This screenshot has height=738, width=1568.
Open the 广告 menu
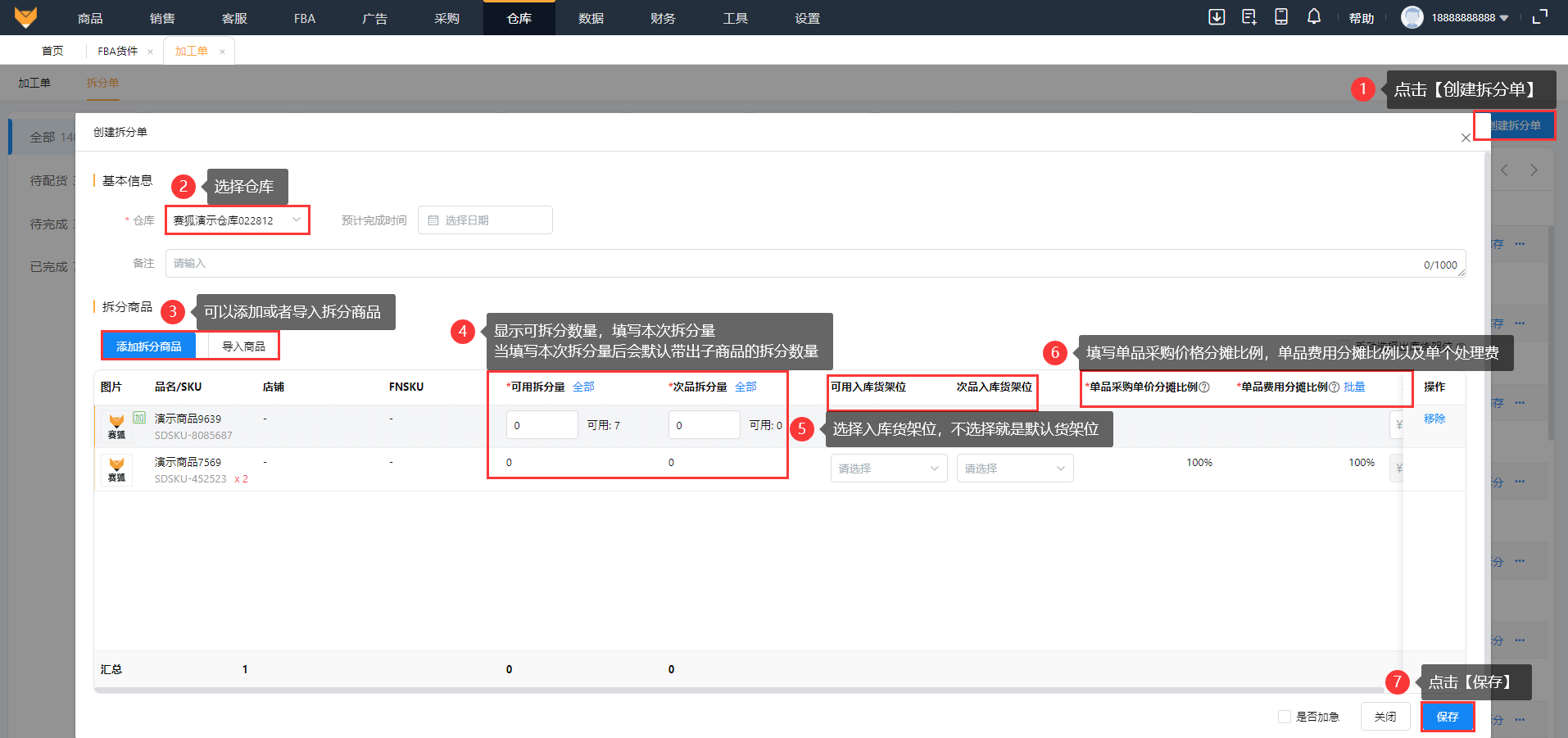point(375,18)
